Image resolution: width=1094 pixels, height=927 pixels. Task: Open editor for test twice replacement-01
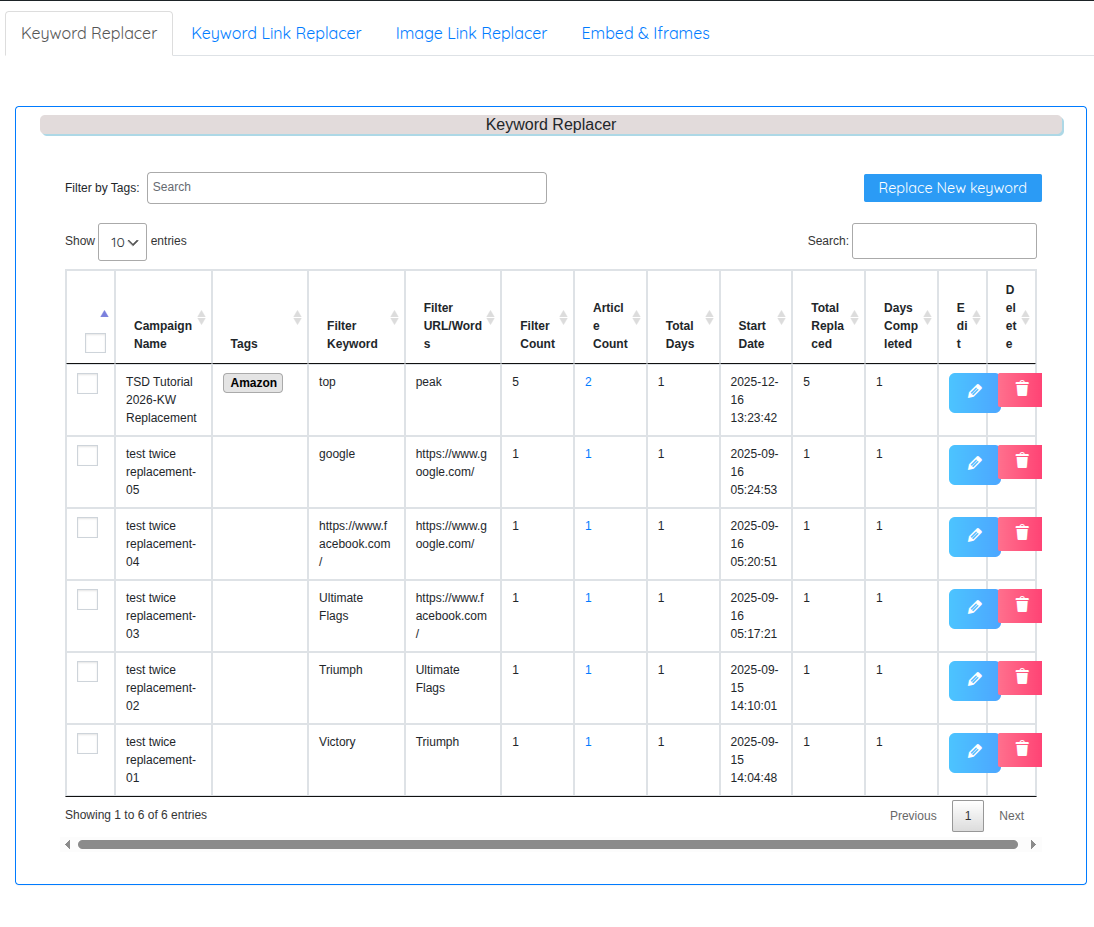(974, 752)
